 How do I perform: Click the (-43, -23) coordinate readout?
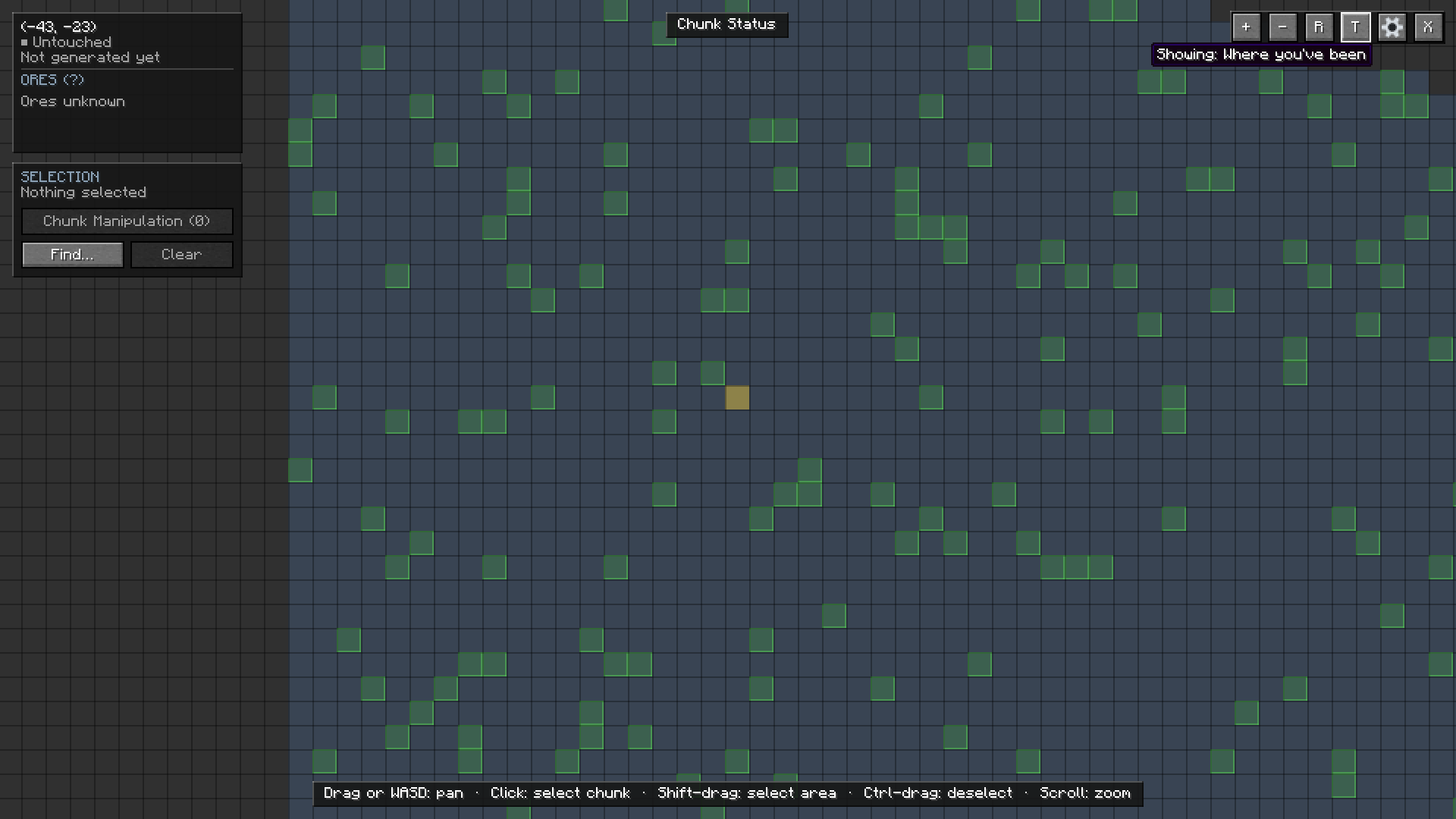click(59, 27)
